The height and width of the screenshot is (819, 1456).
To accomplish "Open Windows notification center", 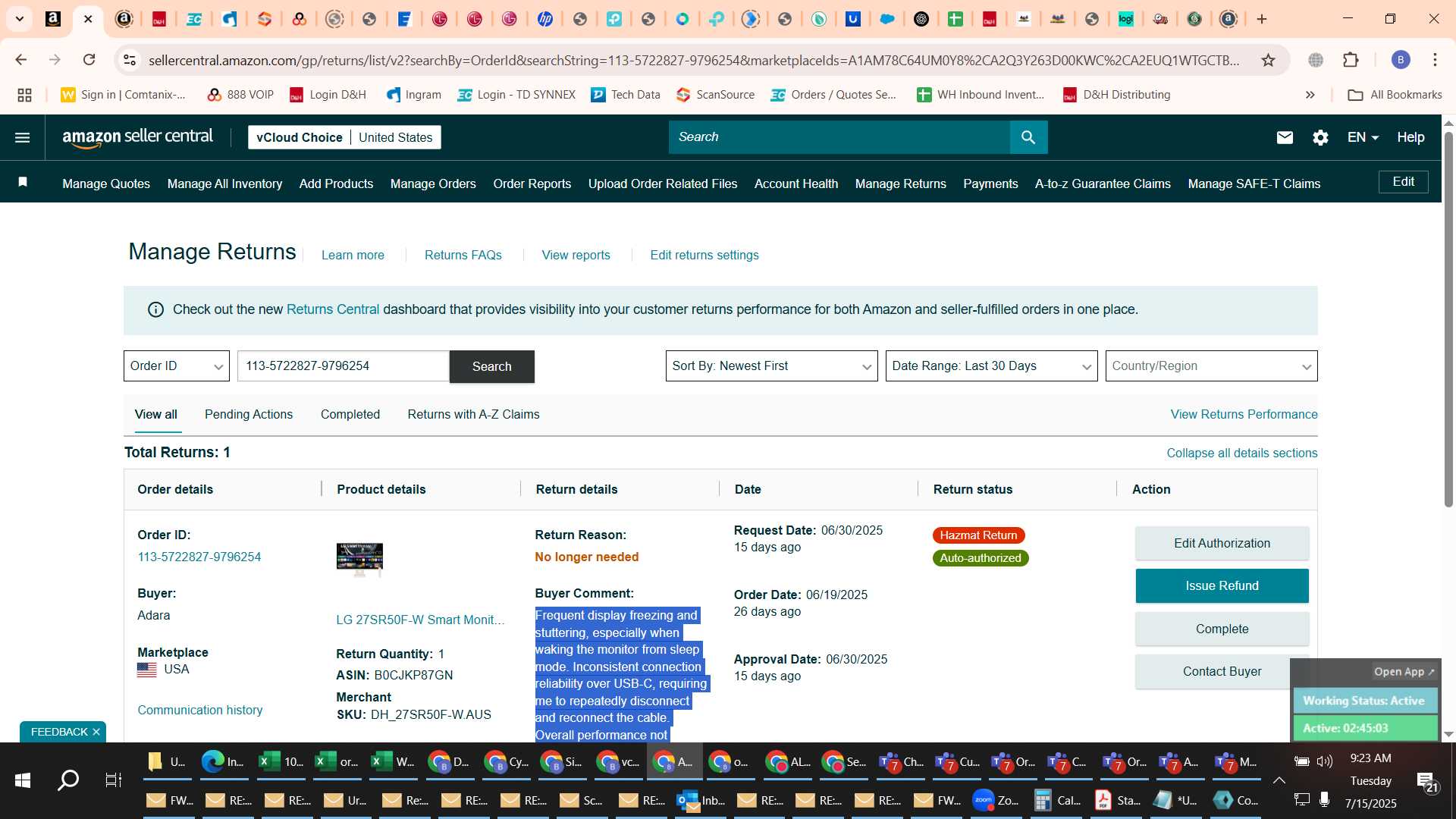I will pyautogui.click(x=1426, y=781).
